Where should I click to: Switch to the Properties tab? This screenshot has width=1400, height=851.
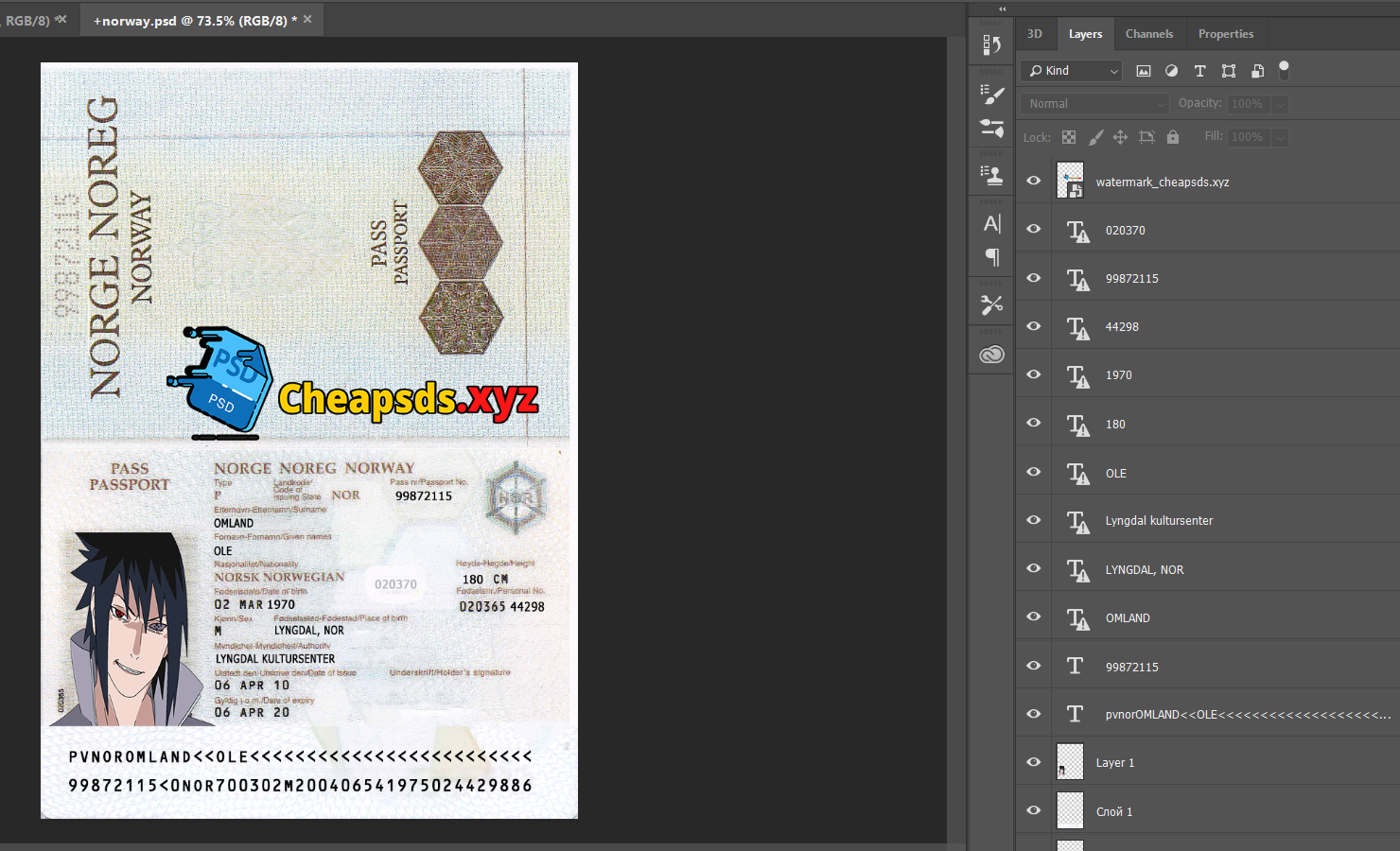coord(1225,34)
